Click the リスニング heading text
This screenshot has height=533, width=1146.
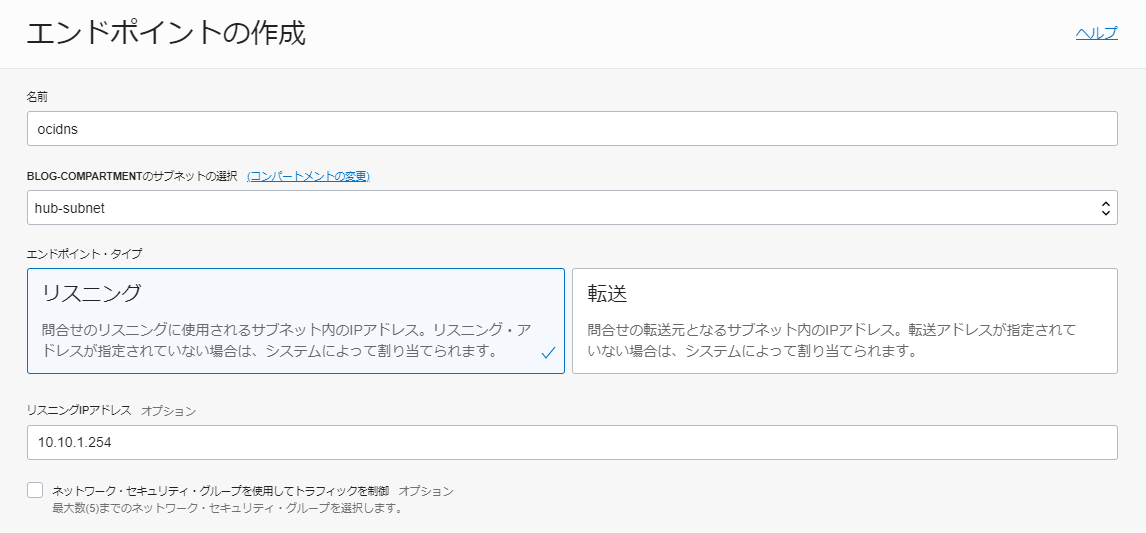[91, 293]
